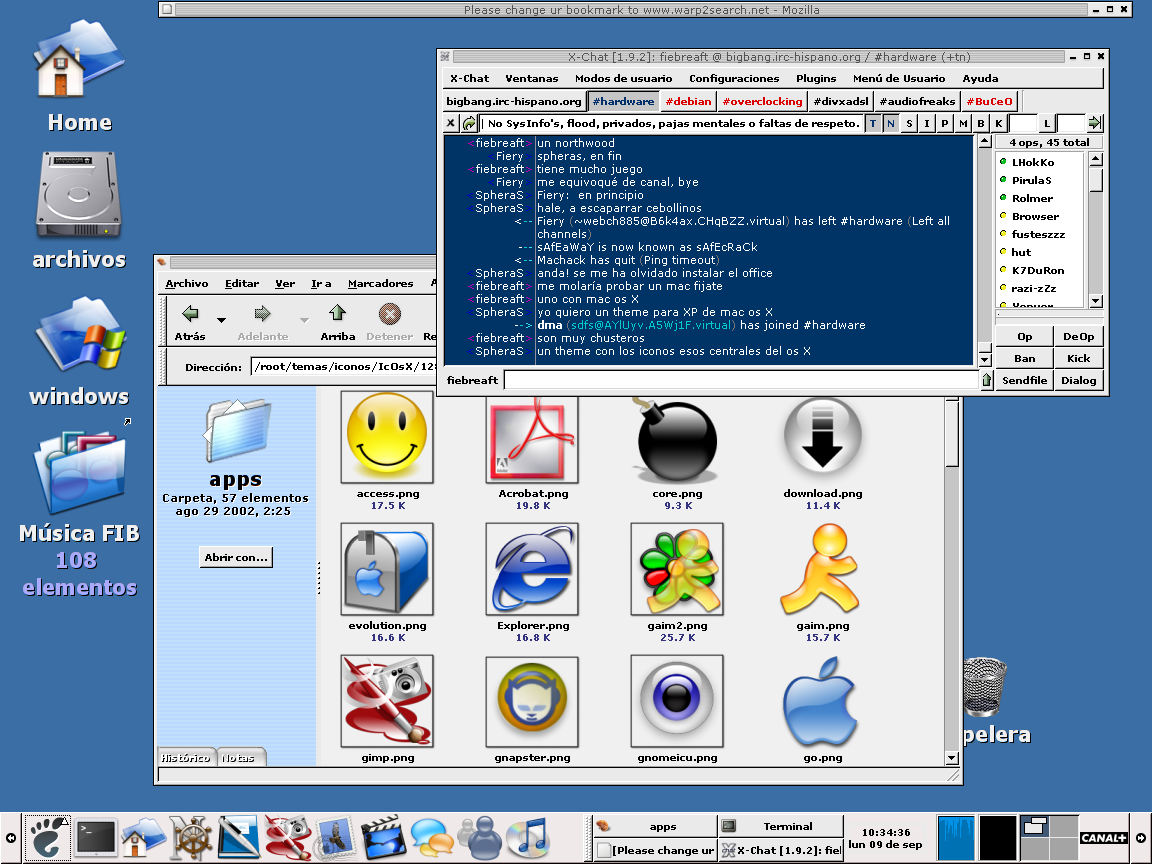Open the chat bubbles messenger icon

pos(431,838)
